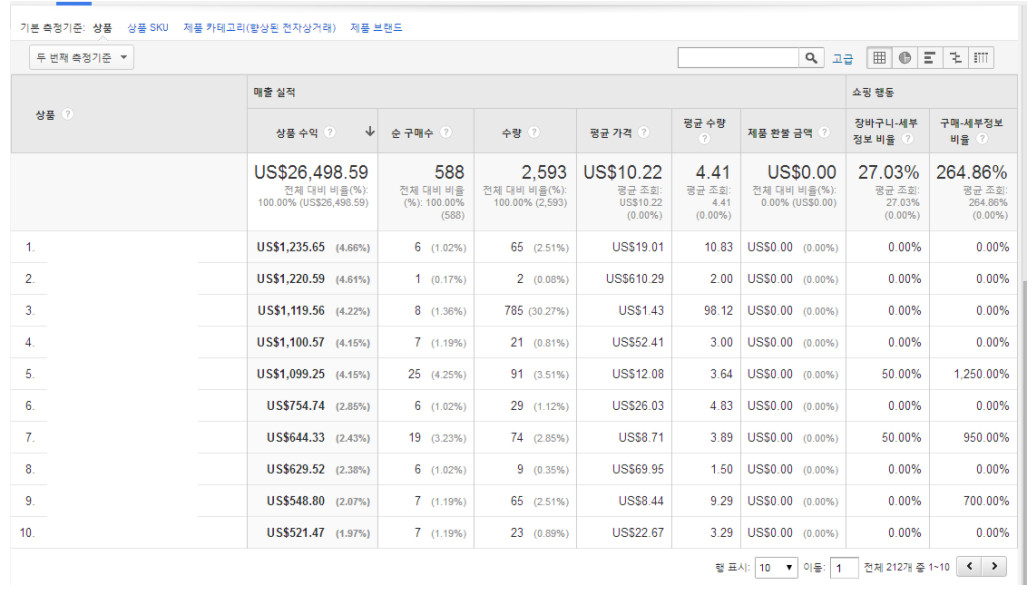
Task: Open the 고급 advanced filter link
Action: pyautogui.click(x=842, y=59)
